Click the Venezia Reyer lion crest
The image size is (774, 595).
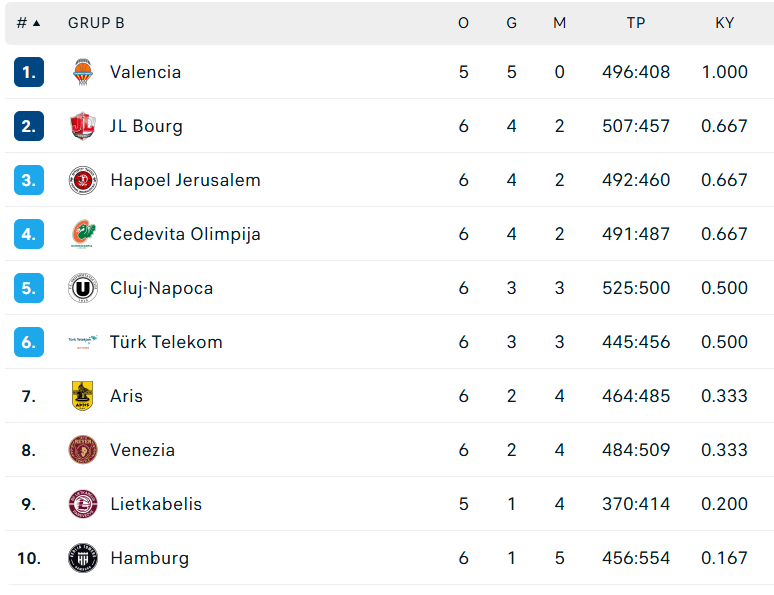[x=82, y=450]
